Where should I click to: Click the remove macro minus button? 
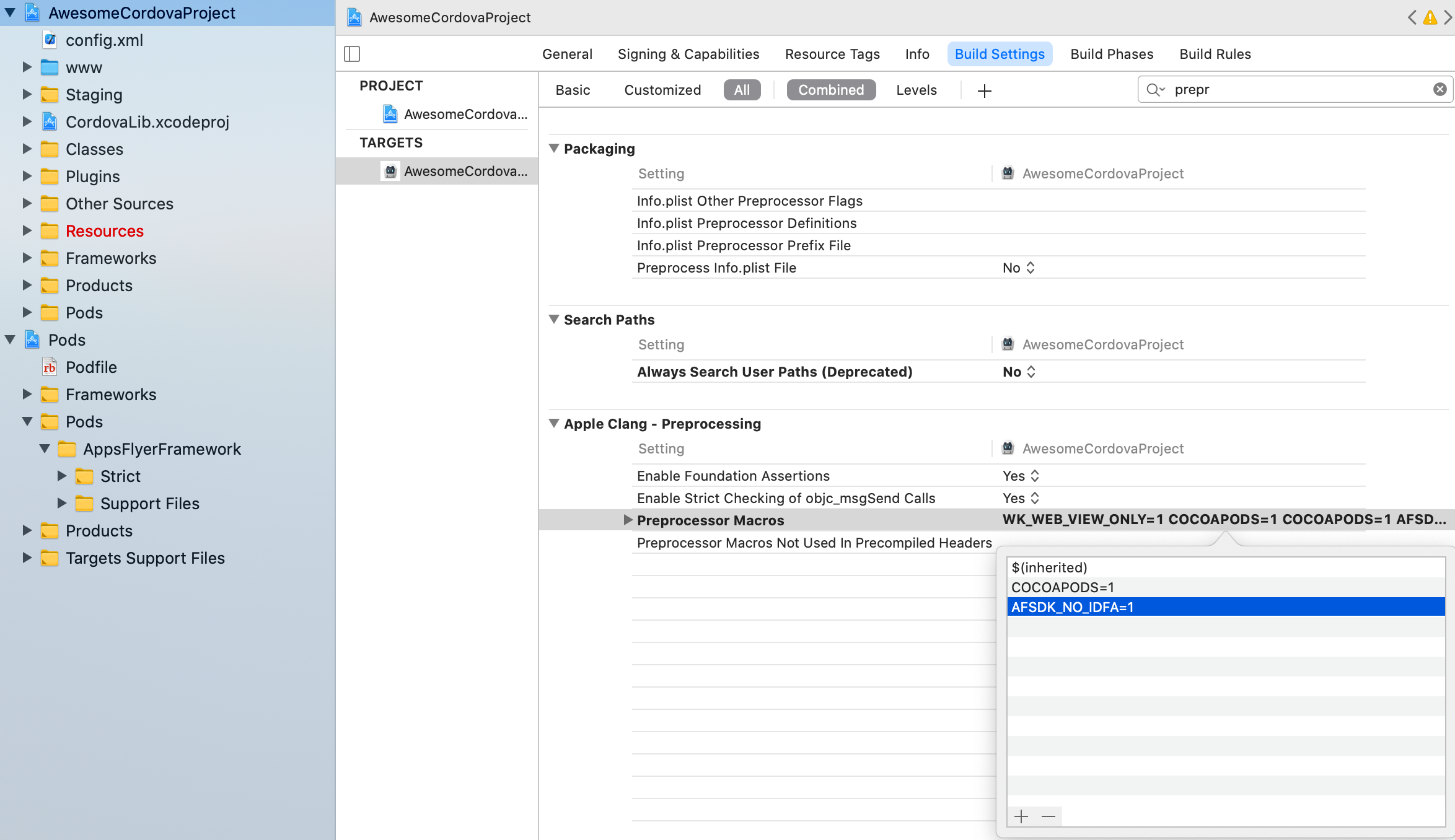coord(1048,816)
